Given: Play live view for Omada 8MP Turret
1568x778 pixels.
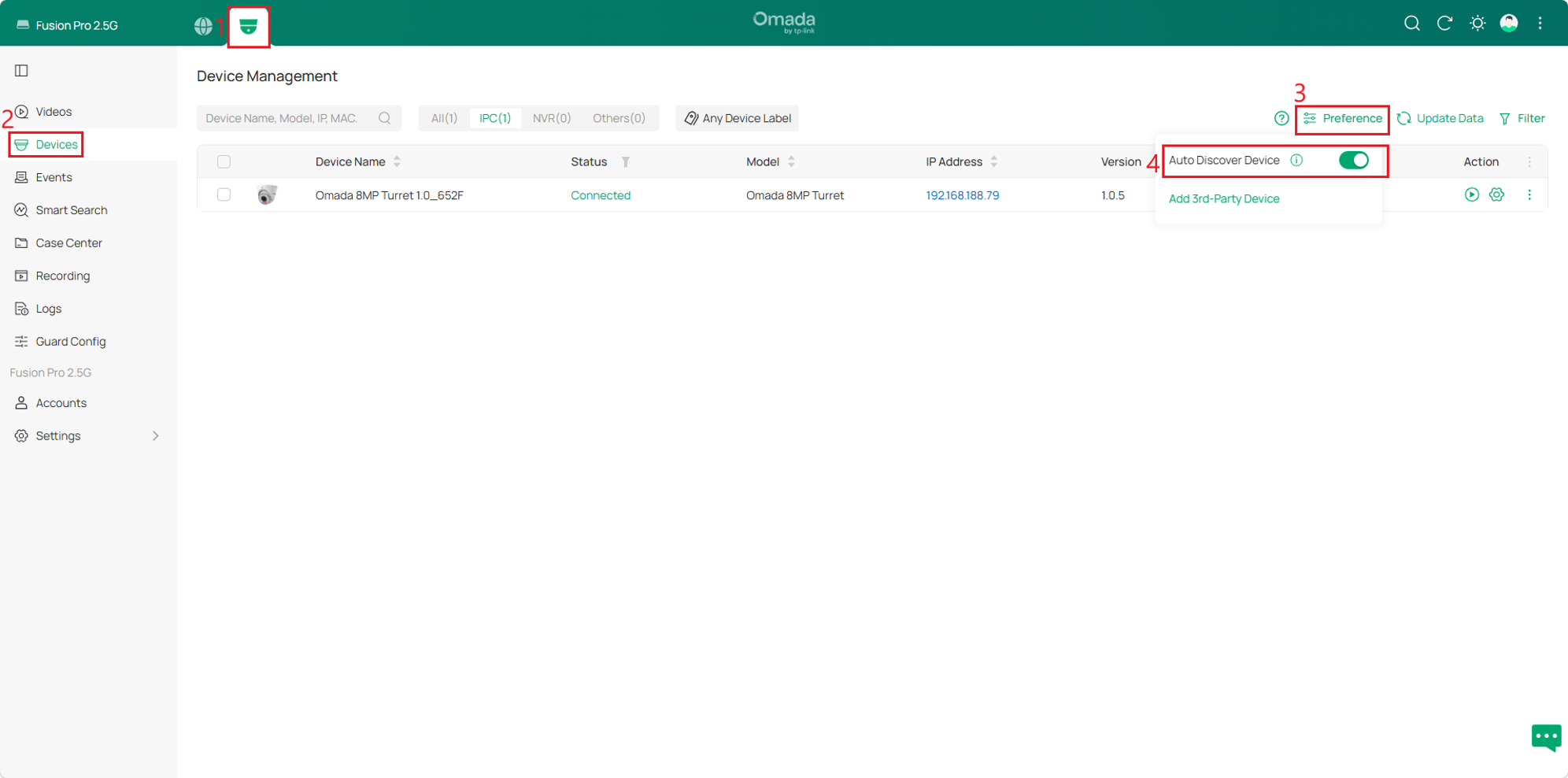Looking at the screenshot, I should (x=1471, y=194).
